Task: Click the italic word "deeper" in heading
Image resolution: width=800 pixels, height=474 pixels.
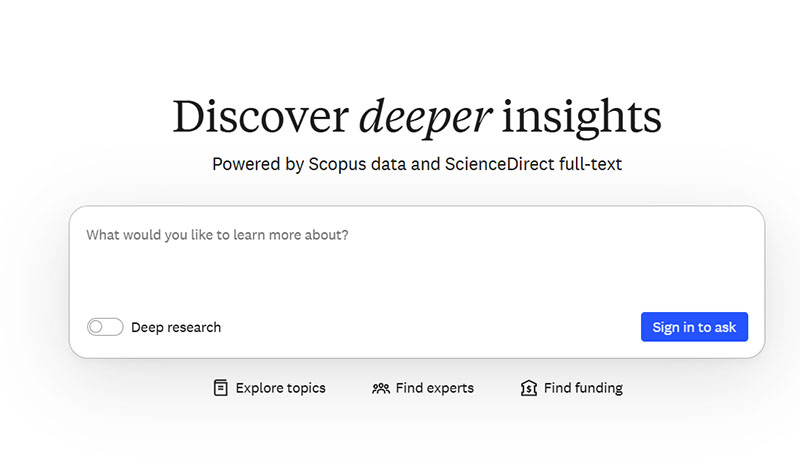Action: pyautogui.click(x=426, y=116)
